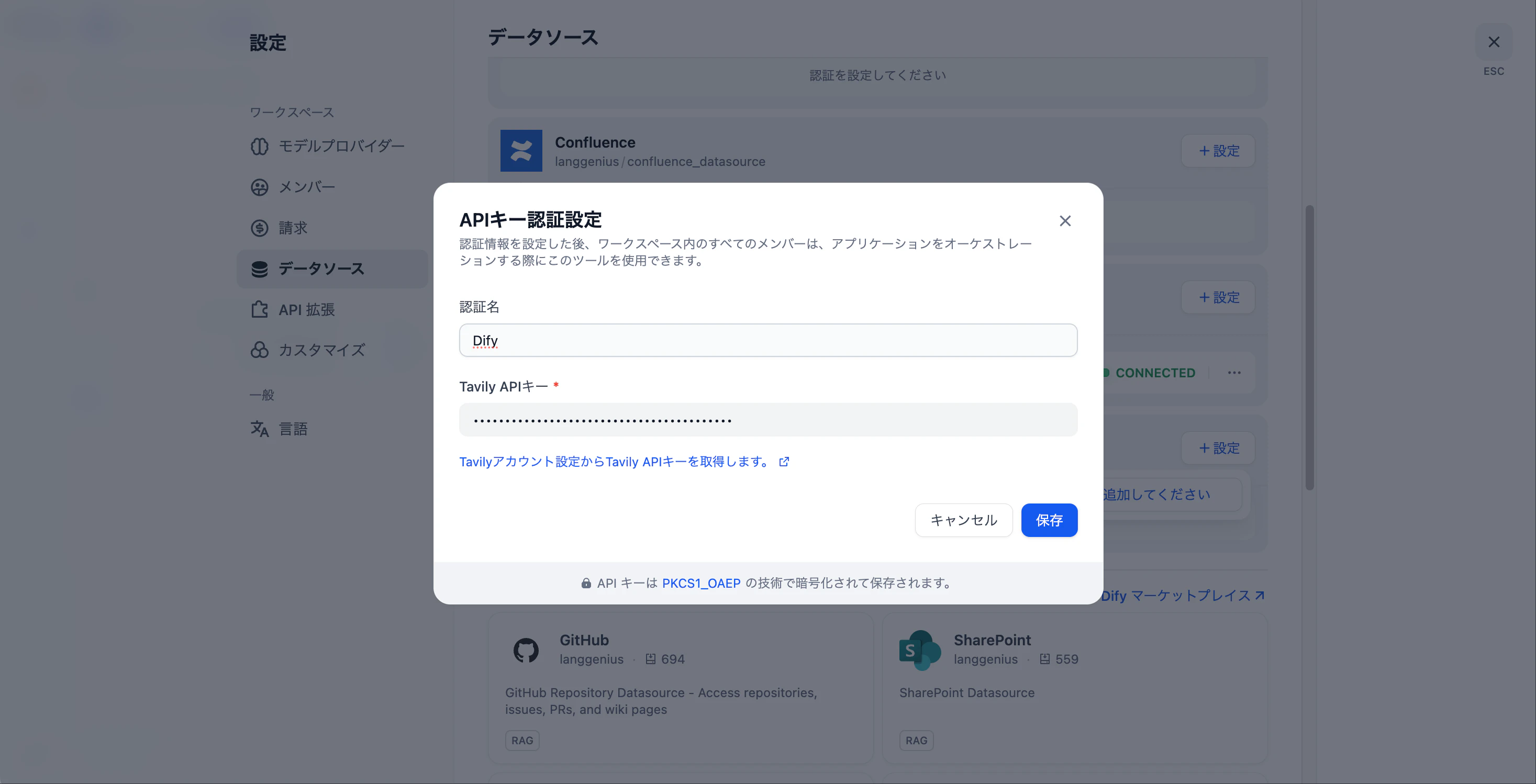Click the API extension puzzle icon
Screen dimensions: 1536x784
259,310
